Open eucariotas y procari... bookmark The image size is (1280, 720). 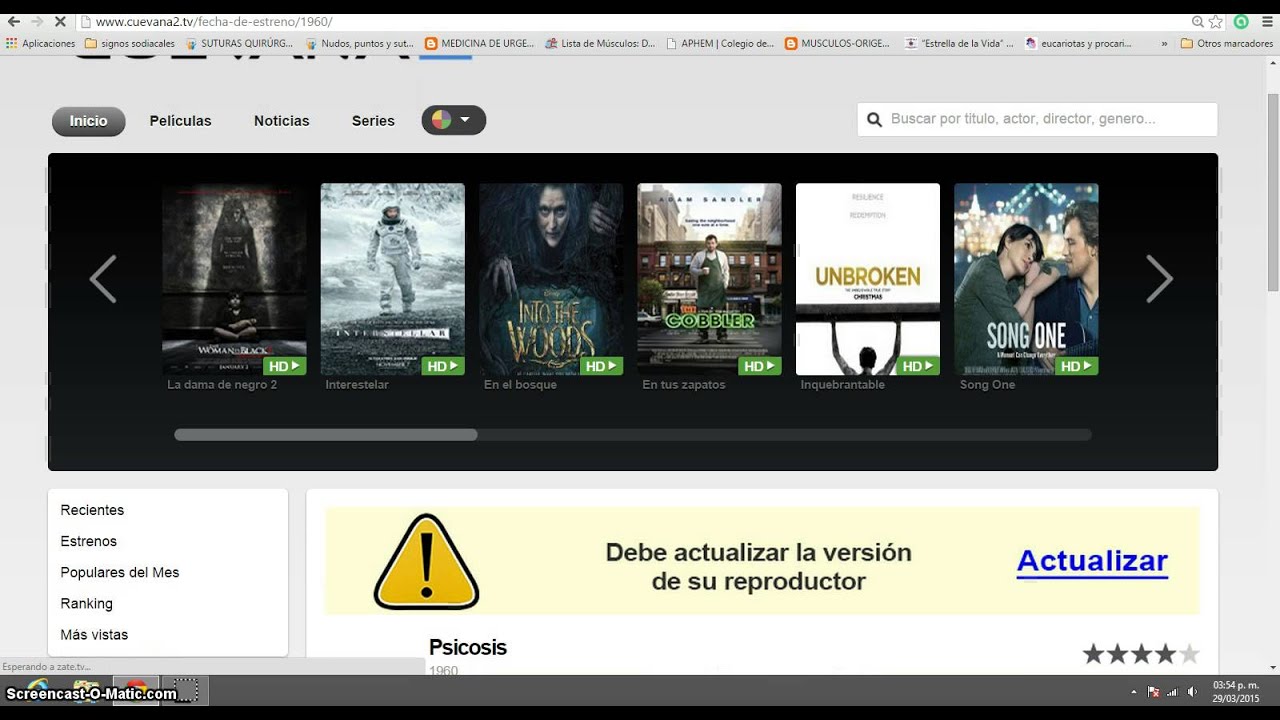coord(1079,43)
